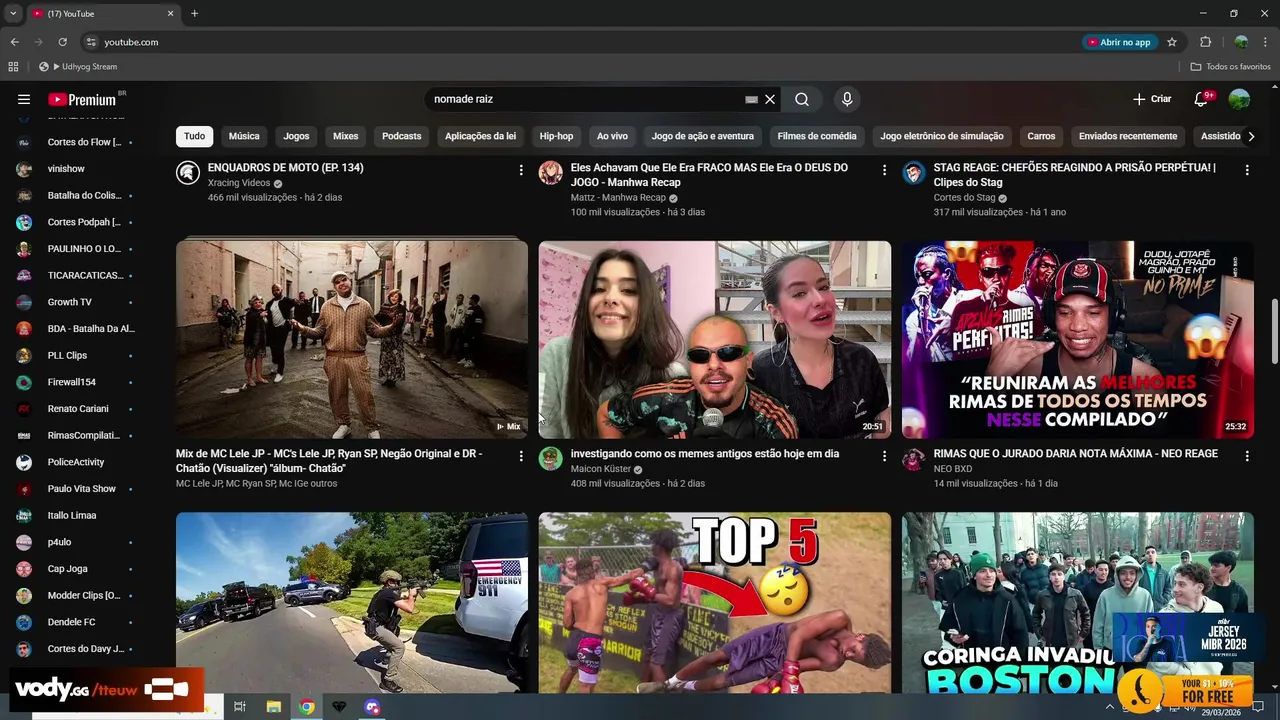The height and width of the screenshot is (720, 1280).
Task: Play the NEO REAGE rimas compilado thumbnail
Action: point(1078,339)
